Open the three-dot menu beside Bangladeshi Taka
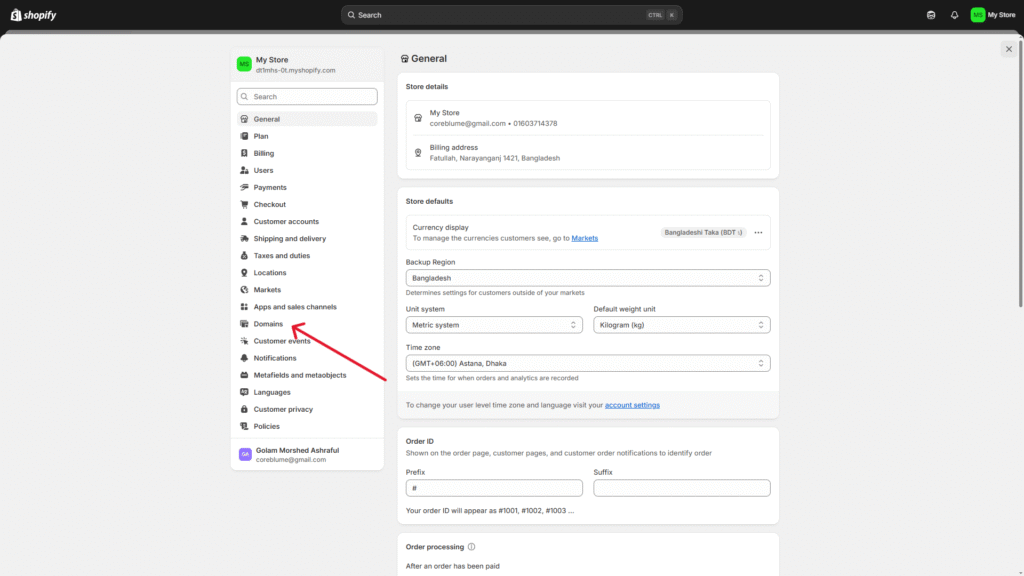Viewport: 1024px width, 576px height. tap(758, 232)
